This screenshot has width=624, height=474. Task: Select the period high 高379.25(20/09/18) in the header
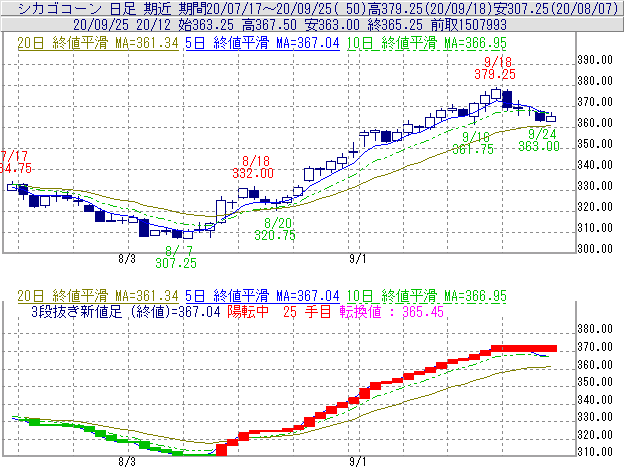430,8
